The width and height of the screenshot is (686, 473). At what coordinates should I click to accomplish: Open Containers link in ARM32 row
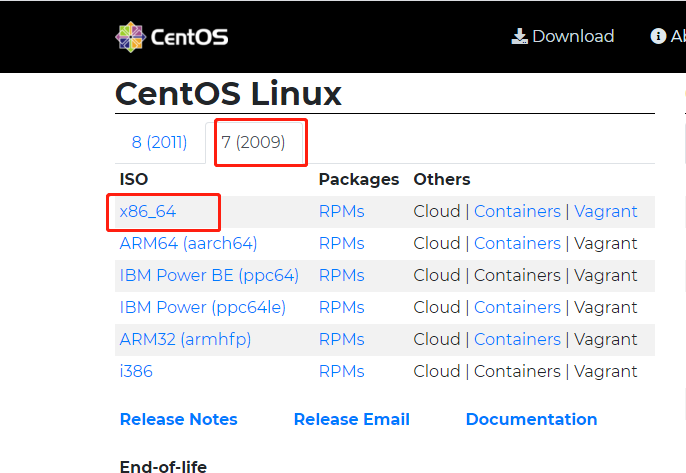(517, 339)
